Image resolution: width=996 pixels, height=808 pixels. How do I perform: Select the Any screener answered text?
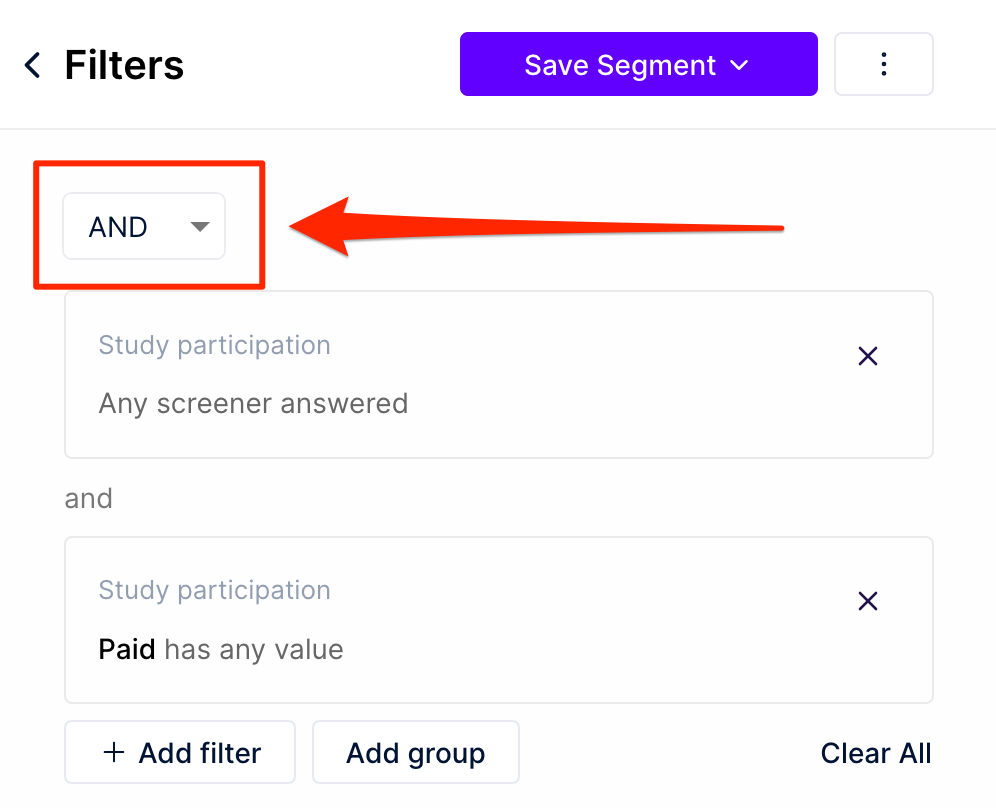[253, 404]
